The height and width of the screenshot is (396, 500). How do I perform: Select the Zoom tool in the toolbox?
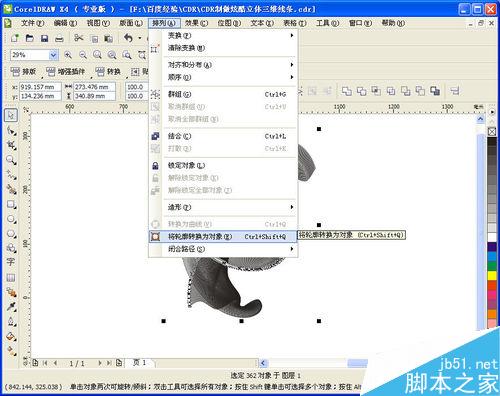tap(11, 160)
